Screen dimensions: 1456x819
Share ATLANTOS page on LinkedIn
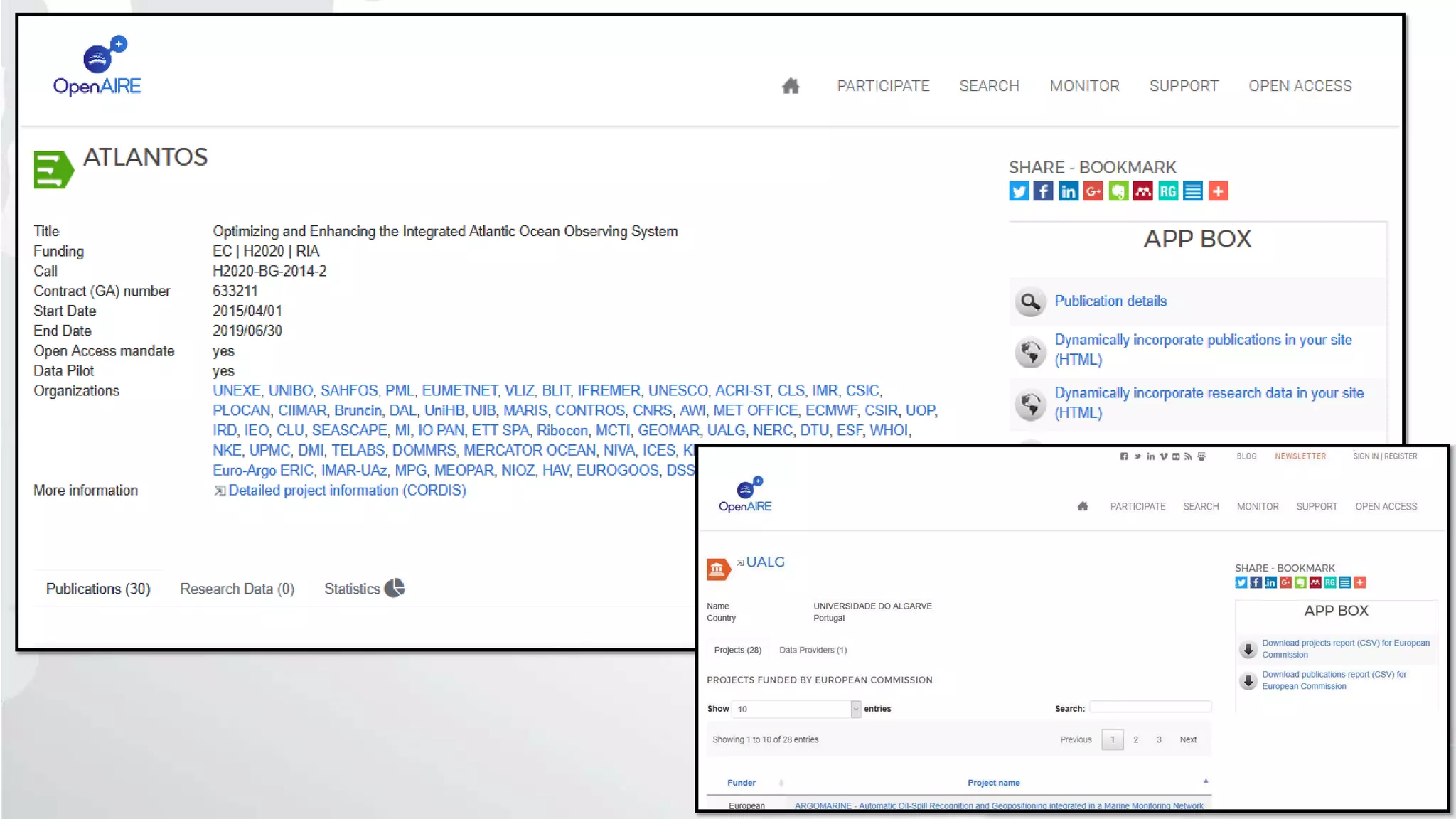click(x=1068, y=191)
